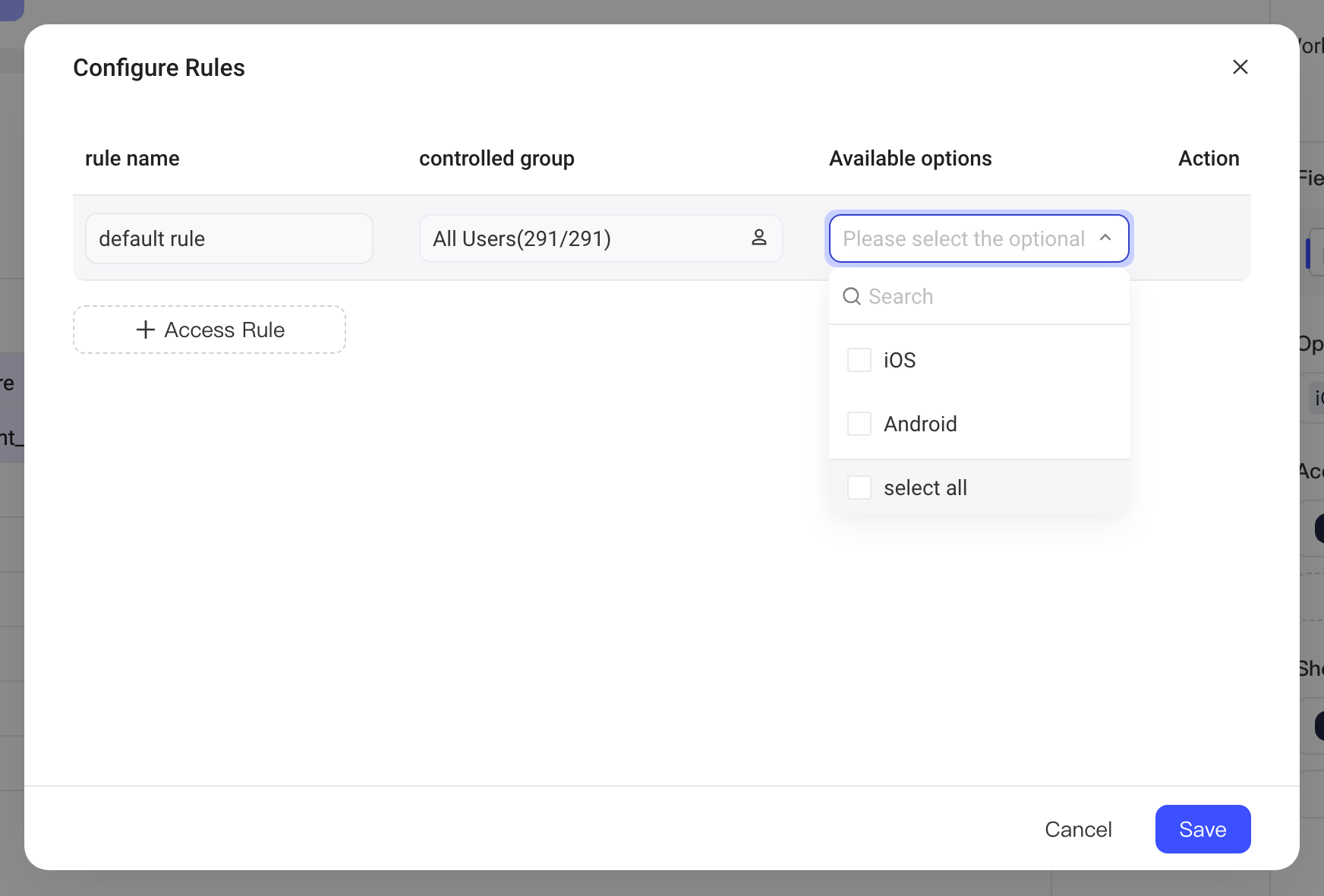Cancel the rule configuration
Image resolution: width=1324 pixels, height=896 pixels.
pos(1078,829)
